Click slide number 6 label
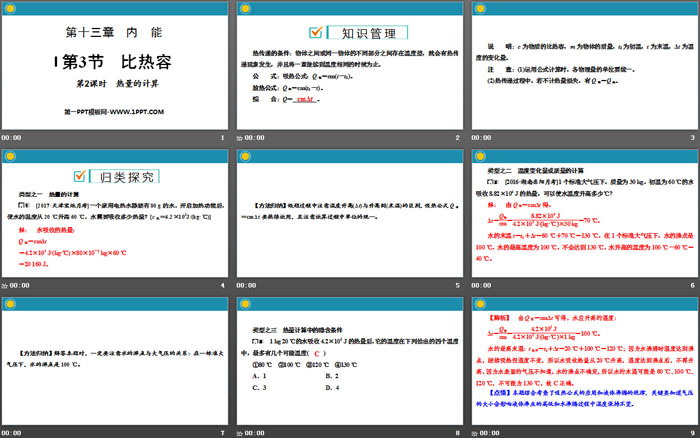Viewport: 700px width, 438px height. coord(692,285)
